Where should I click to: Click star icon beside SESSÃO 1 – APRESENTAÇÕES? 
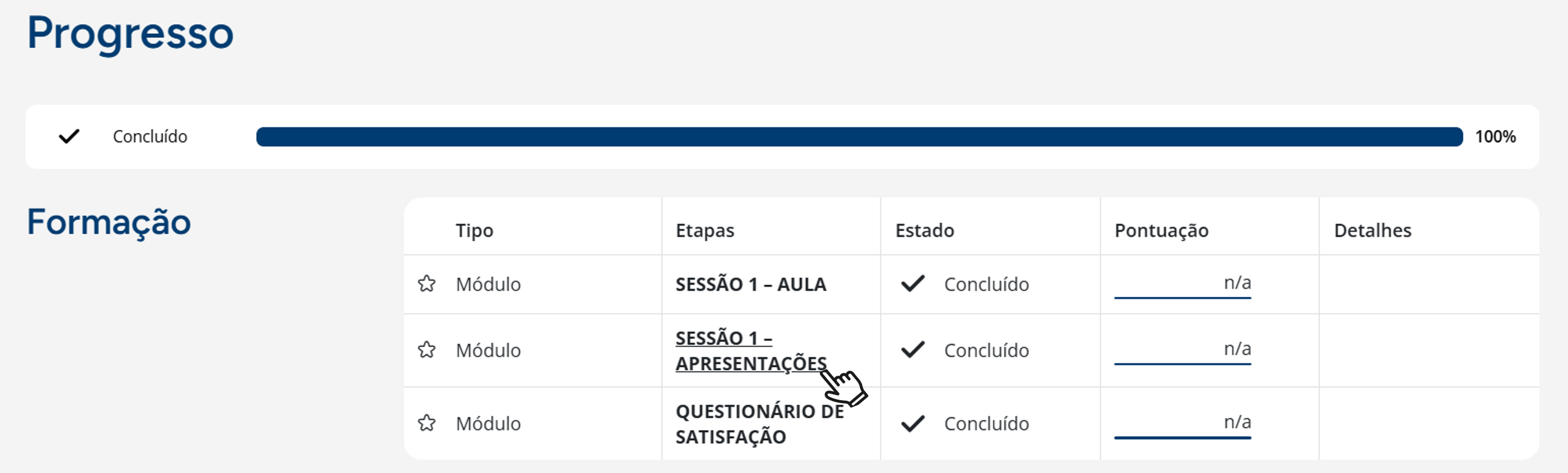pyautogui.click(x=427, y=350)
